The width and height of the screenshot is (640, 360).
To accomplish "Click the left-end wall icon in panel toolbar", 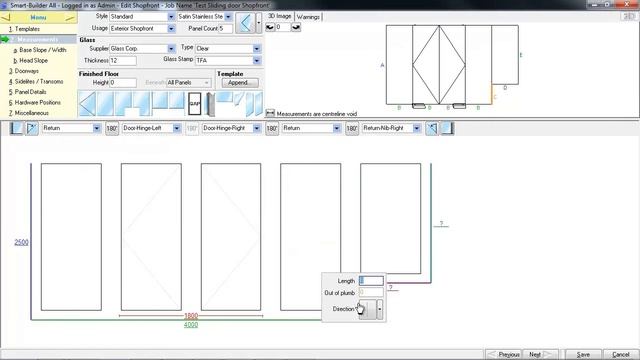I will [x=16, y=128].
